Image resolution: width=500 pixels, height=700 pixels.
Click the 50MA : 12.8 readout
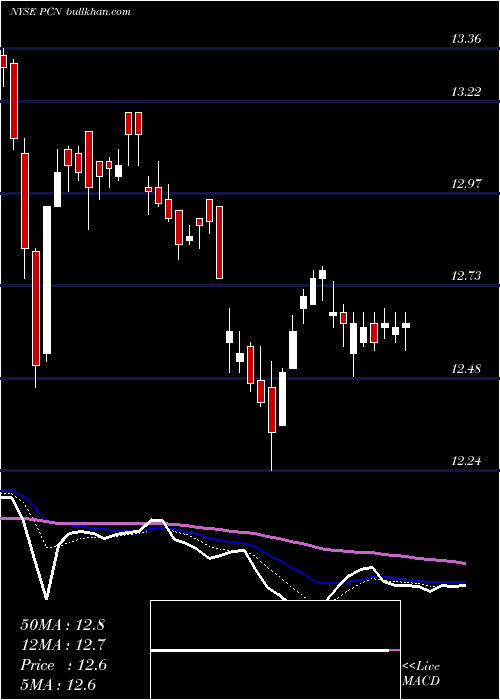pos(62,625)
